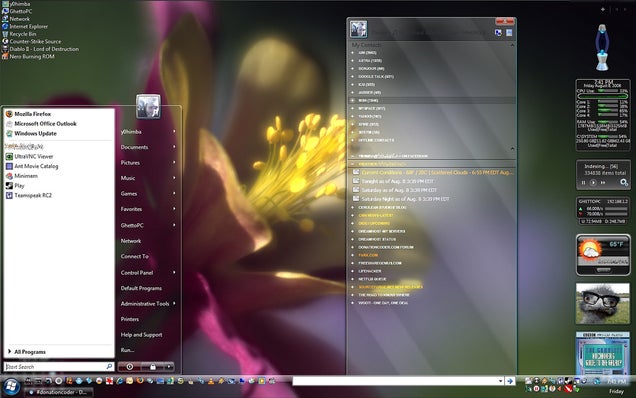Click the Windows Start orb
Viewport: 636px width, 398px height.
[x=11, y=386]
